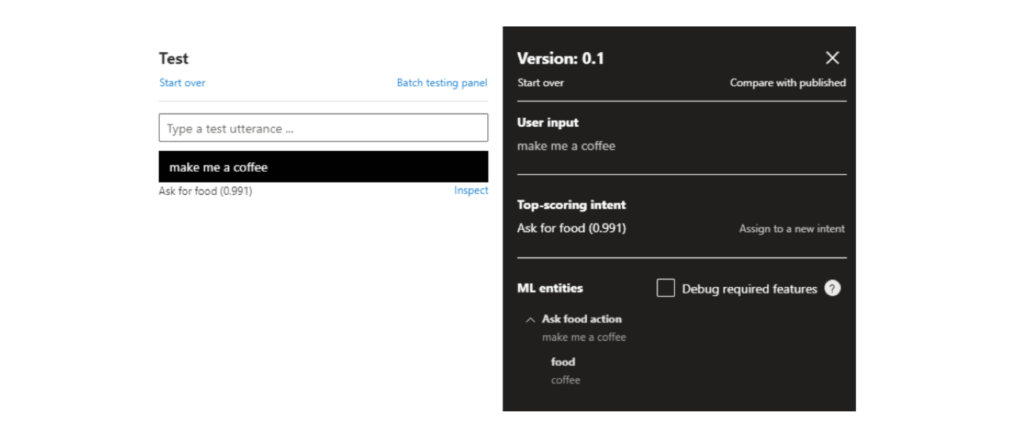Click the ML entities section heading
This screenshot has height=447, width=1024.
(x=550, y=288)
